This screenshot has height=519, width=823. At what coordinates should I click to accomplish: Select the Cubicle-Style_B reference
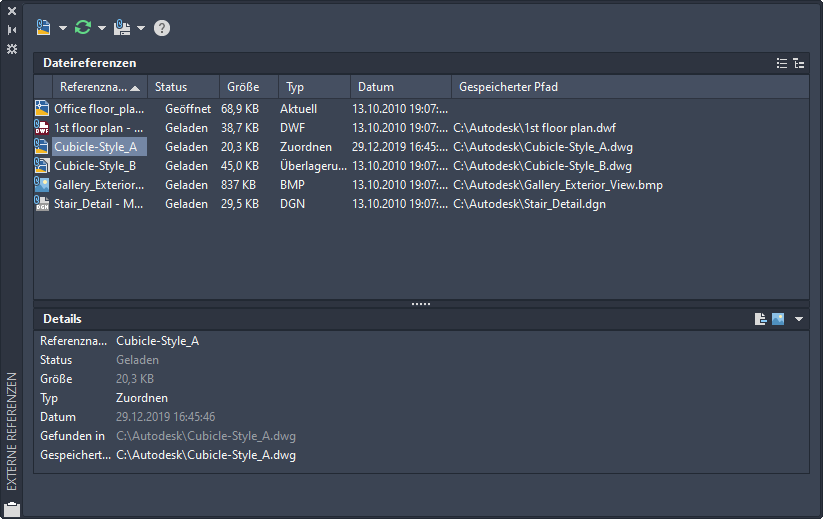coord(95,166)
